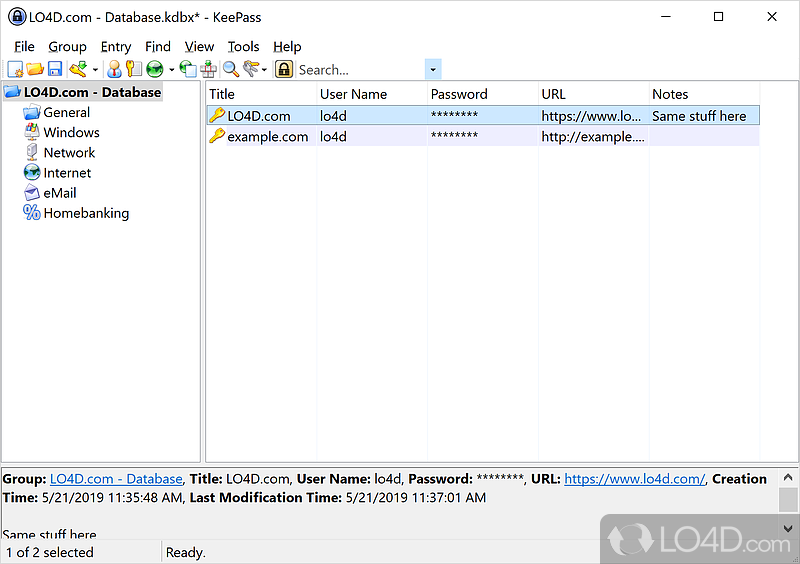This screenshot has height=564, width=800.
Task: Select the Homebanking group
Action: click(86, 213)
